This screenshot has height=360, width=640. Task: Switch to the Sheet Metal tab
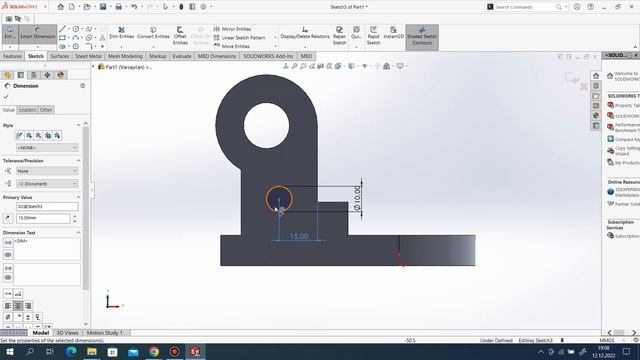point(88,56)
